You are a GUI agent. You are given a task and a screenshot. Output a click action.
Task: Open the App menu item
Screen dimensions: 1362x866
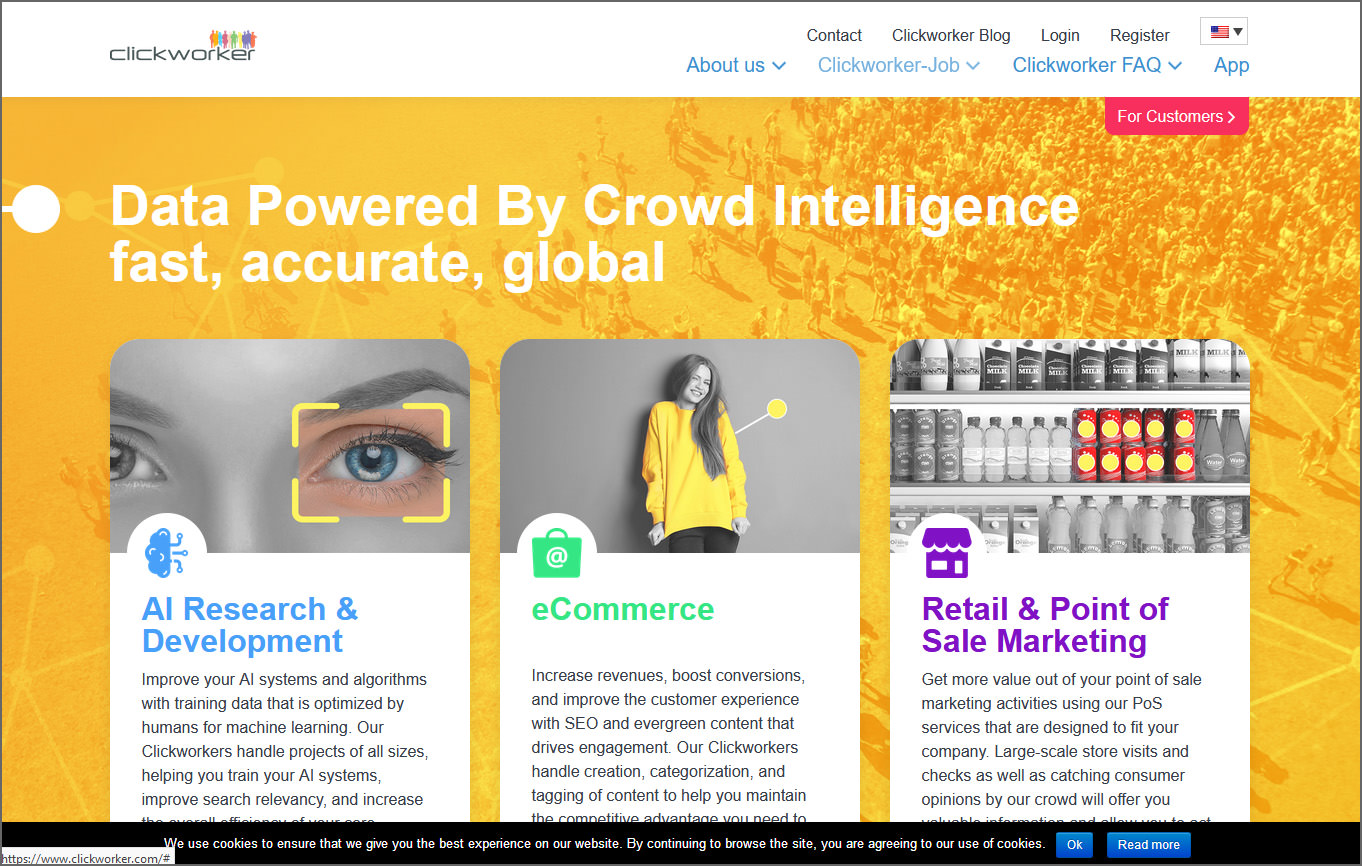point(1231,65)
